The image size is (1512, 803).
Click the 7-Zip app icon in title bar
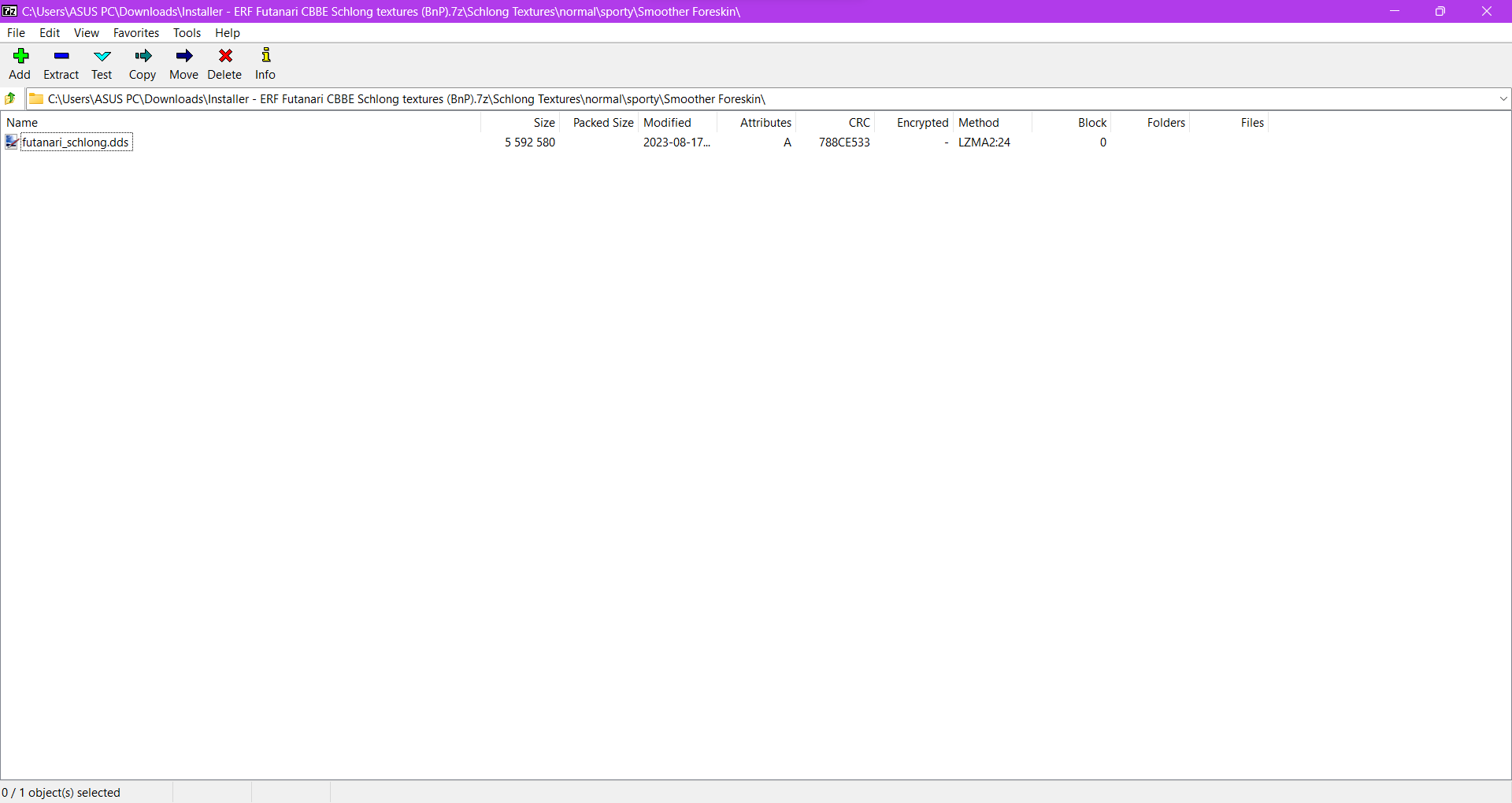9,11
